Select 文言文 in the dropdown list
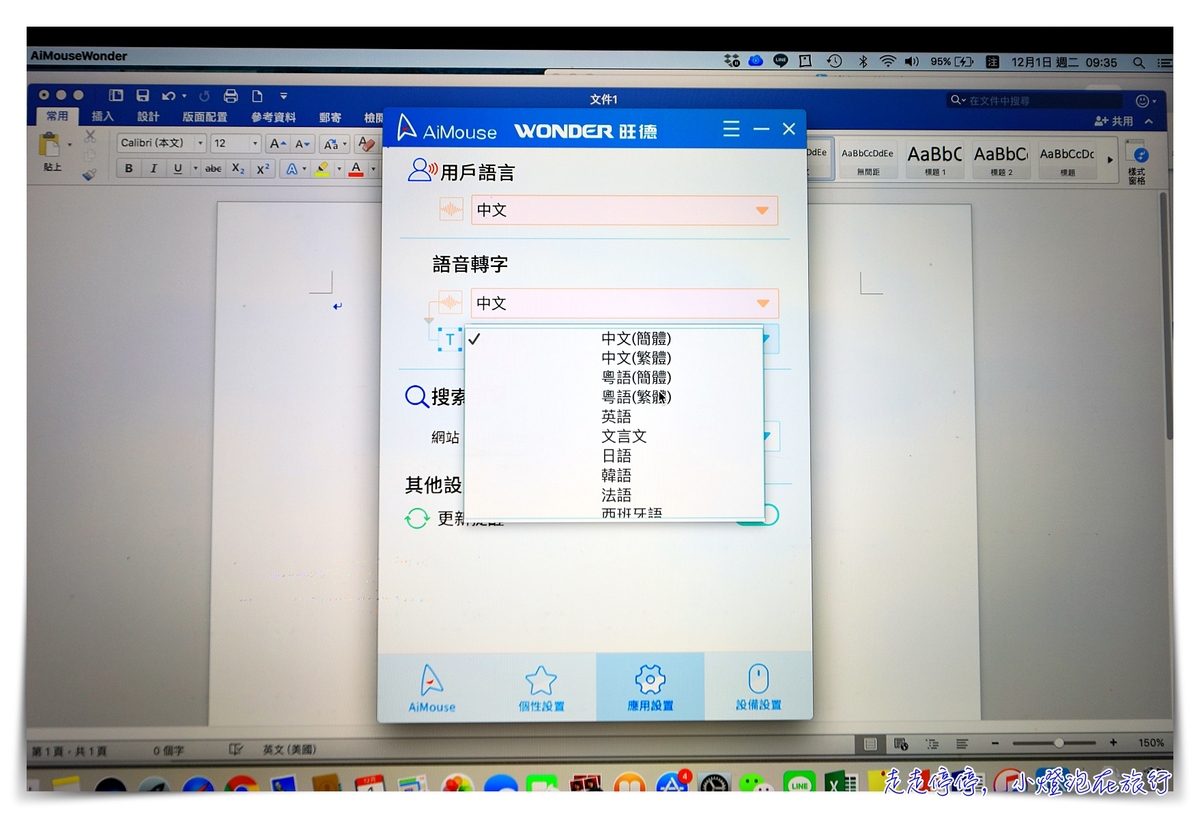This screenshot has height=818, width=1200. coord(624,436)
